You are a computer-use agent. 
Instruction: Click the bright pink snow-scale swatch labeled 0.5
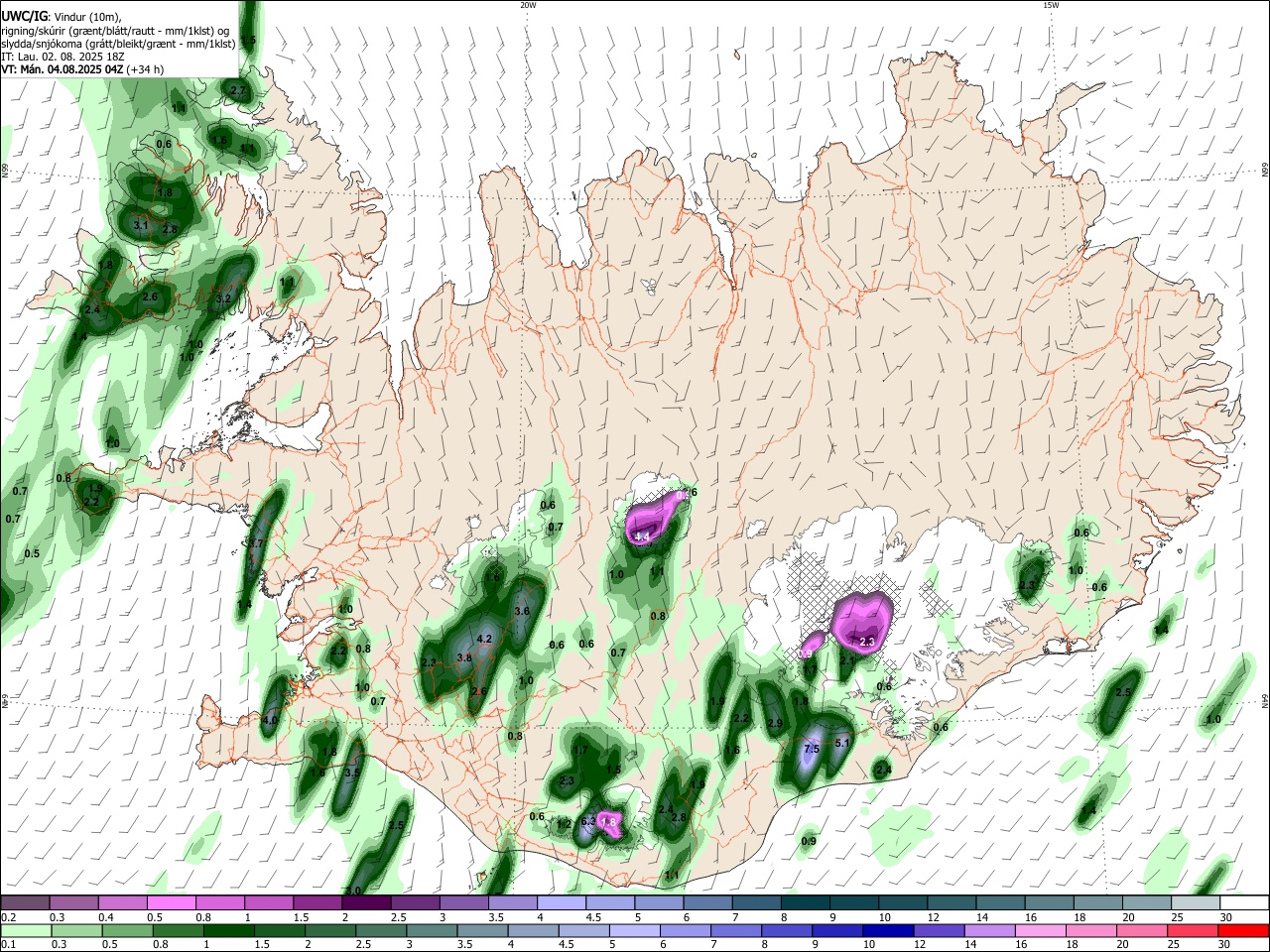coord(172,902)
